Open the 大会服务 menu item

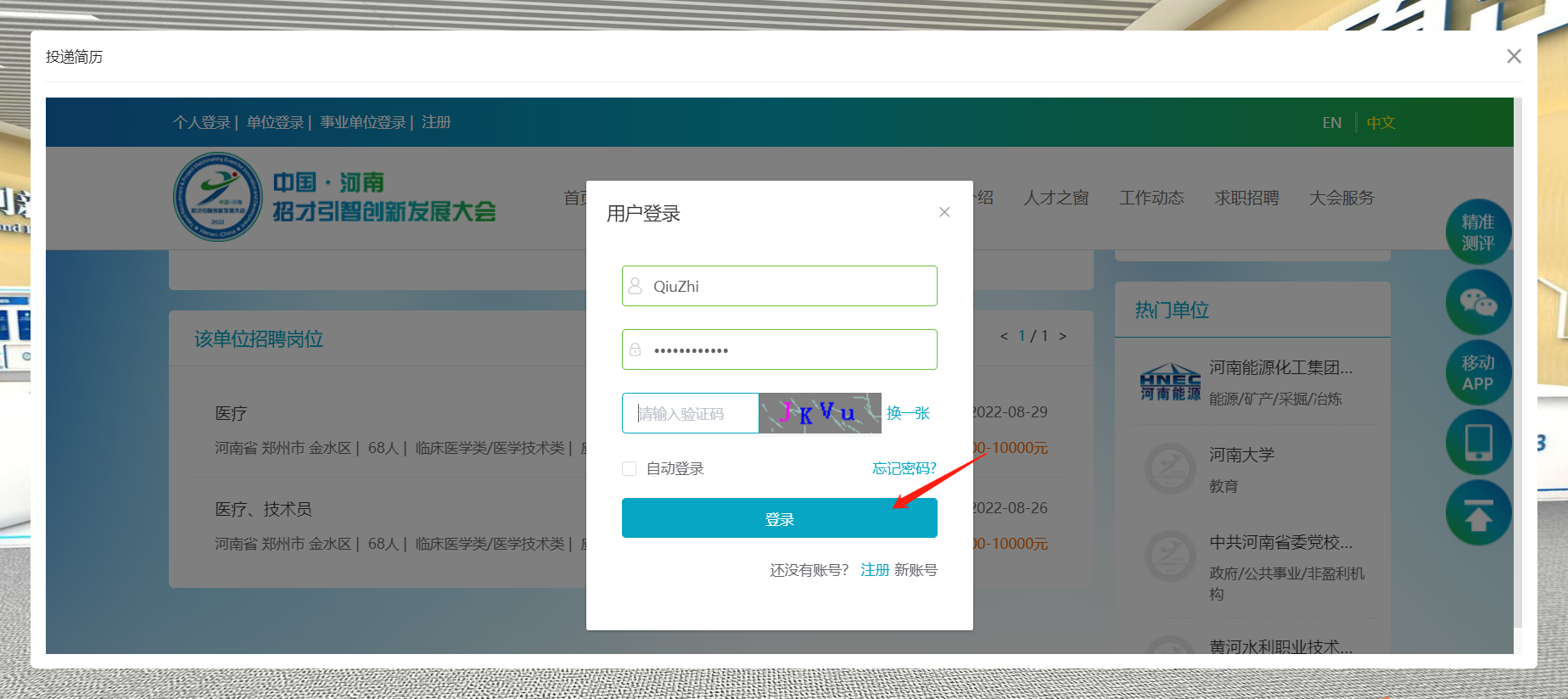(x=1341, y=198)
